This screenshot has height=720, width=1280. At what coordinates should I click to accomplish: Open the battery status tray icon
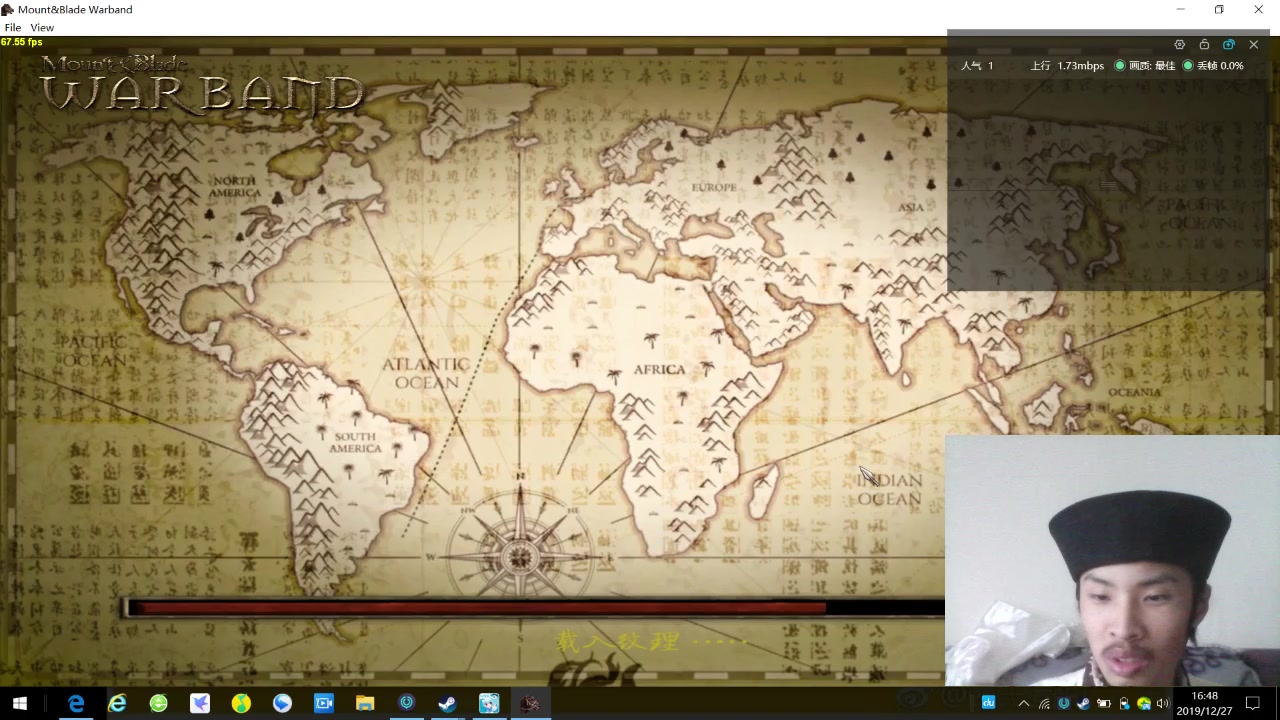pyautogui.click(x=1104, y=704)
